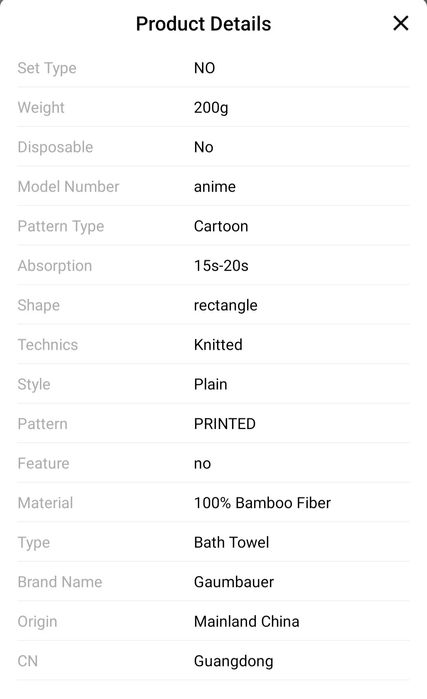The image size is (427, 699).
Task: Tap the Mainland China origin value
Action: coord(246,621)
